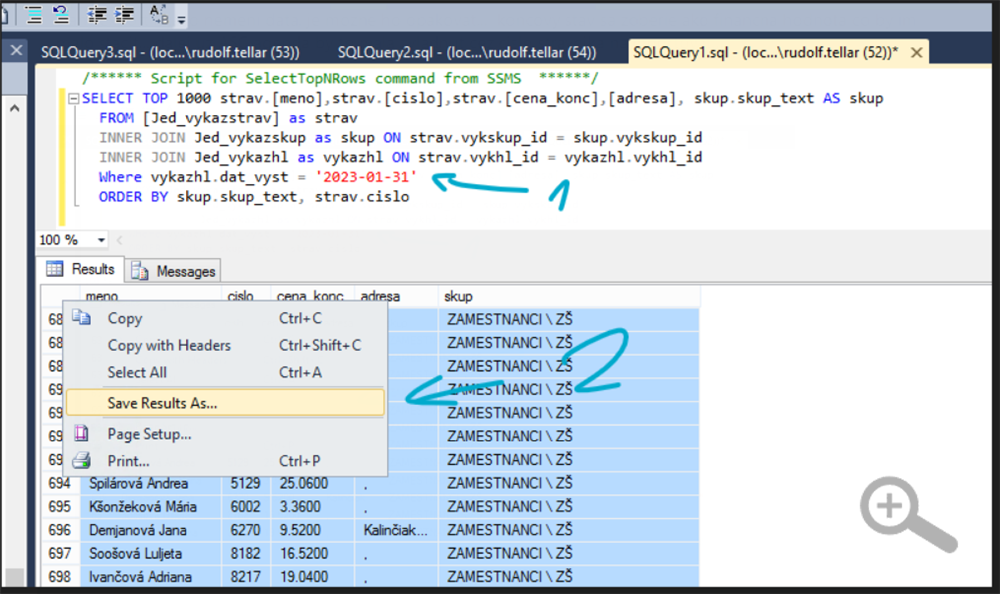Click the increase indent toolbar icon
Image resolution: width=1000 pixels, height=594 pixels.
pyautogui.click(x=124, y=14)
